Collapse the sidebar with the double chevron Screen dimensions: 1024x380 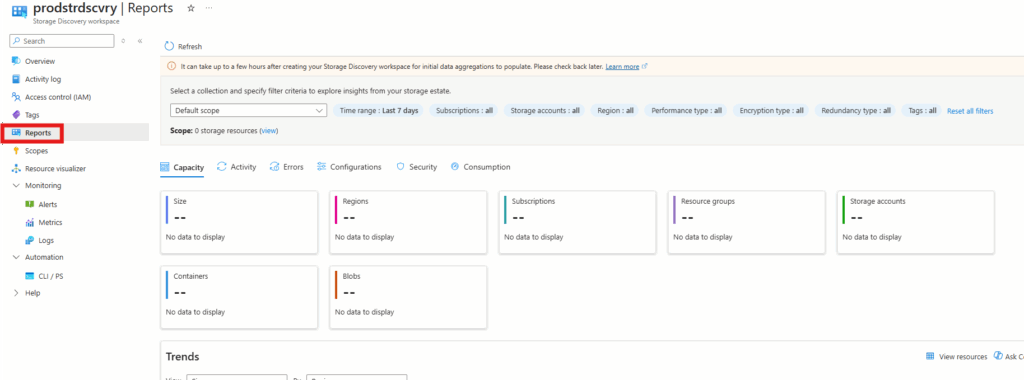pos(140,40)
